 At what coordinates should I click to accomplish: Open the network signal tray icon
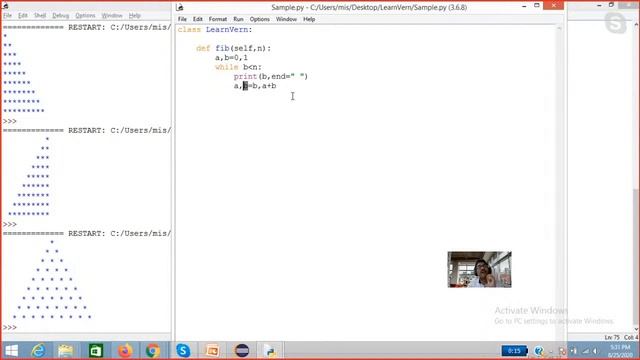[x=586, y=351]
